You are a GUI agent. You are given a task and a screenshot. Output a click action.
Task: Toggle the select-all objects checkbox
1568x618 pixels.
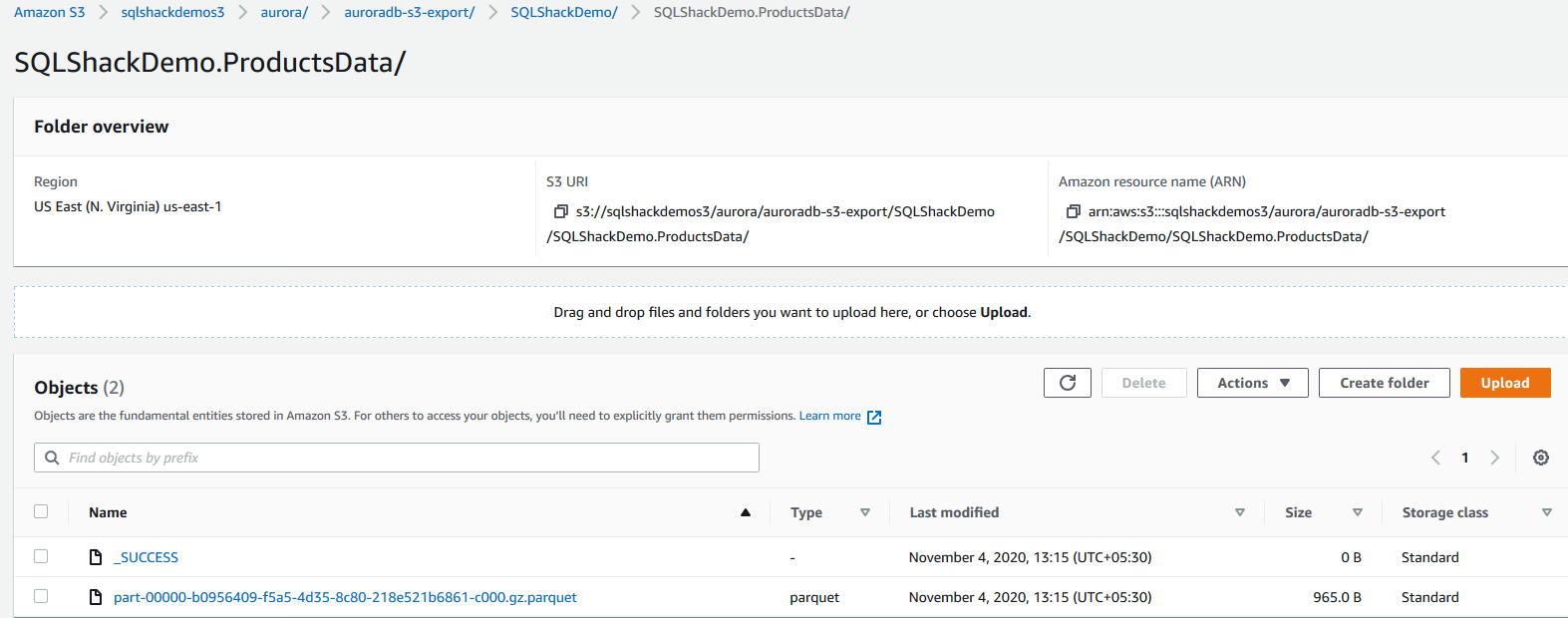coord(41,511)
